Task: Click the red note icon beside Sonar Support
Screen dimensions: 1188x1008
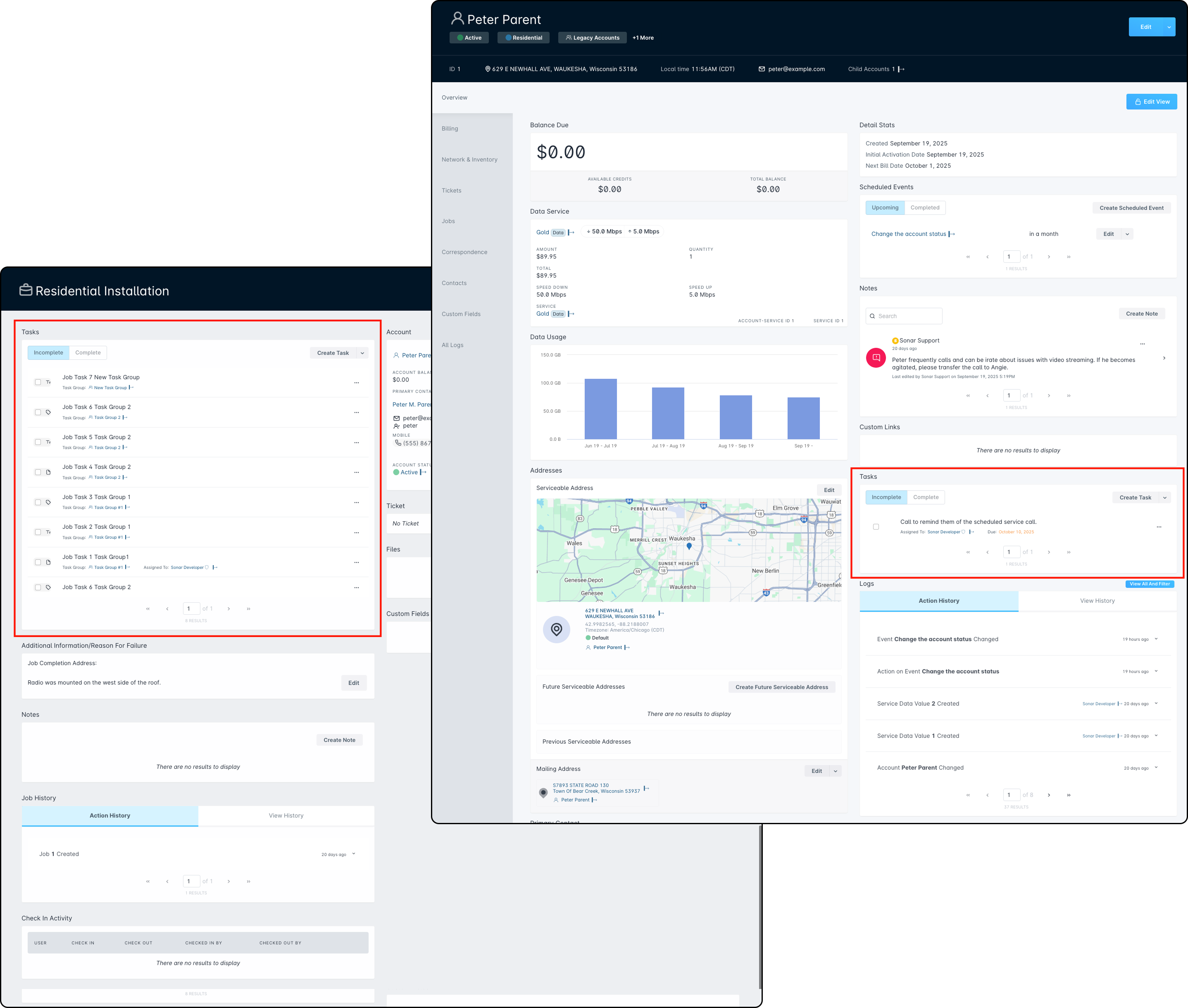Action: coord(876,358)
